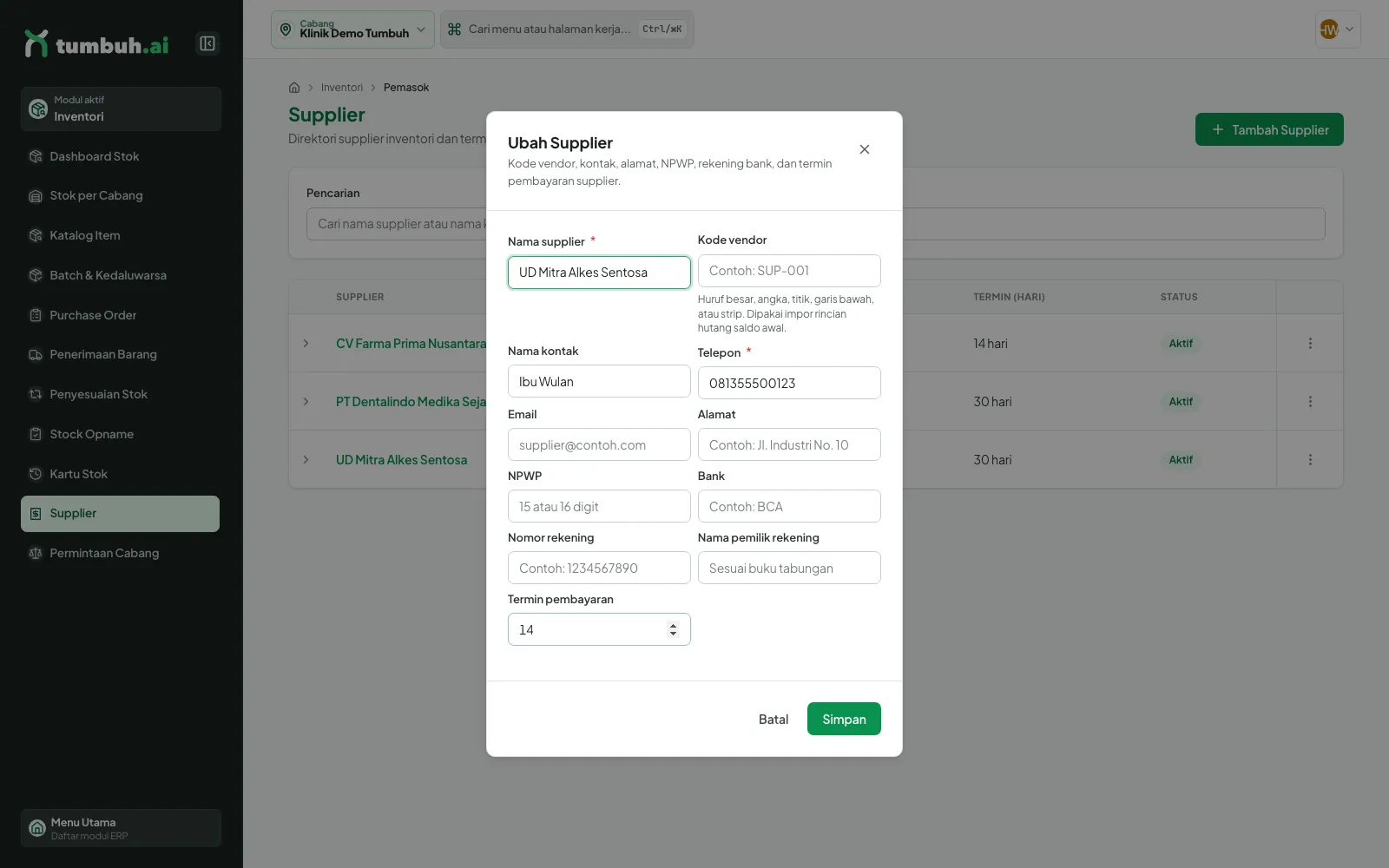This screenshot has height=868, width=1389.
Task: Focus the Nama supplier field
Action: point(599,273)
